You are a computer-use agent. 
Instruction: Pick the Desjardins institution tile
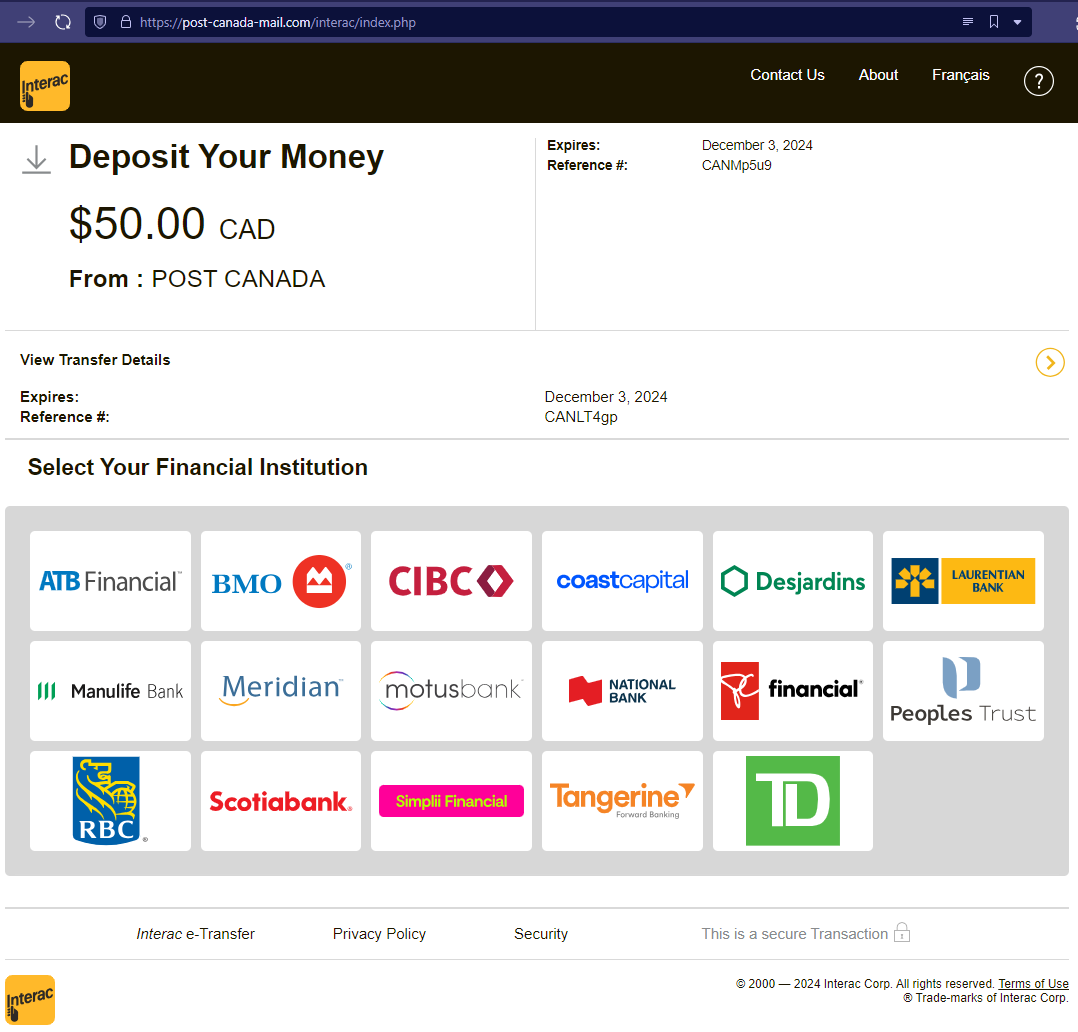tap(792, 581)
